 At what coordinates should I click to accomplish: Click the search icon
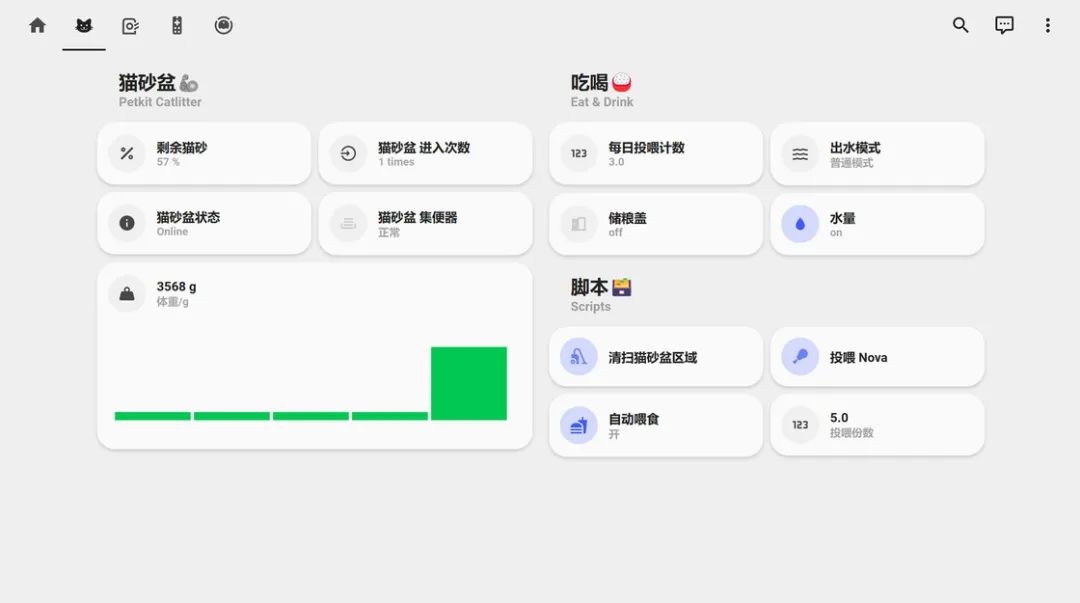960,26
